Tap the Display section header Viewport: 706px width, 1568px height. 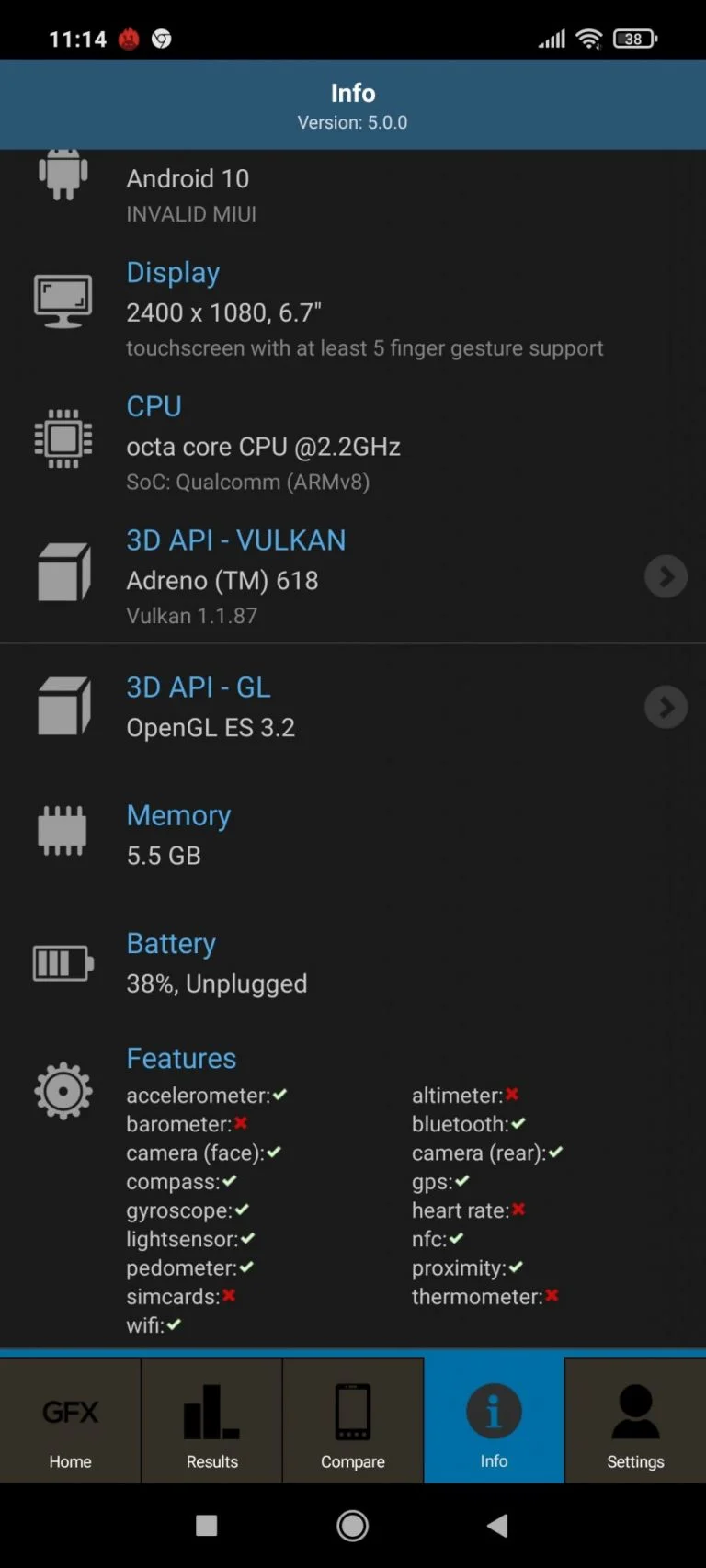(x=173, y=272)
